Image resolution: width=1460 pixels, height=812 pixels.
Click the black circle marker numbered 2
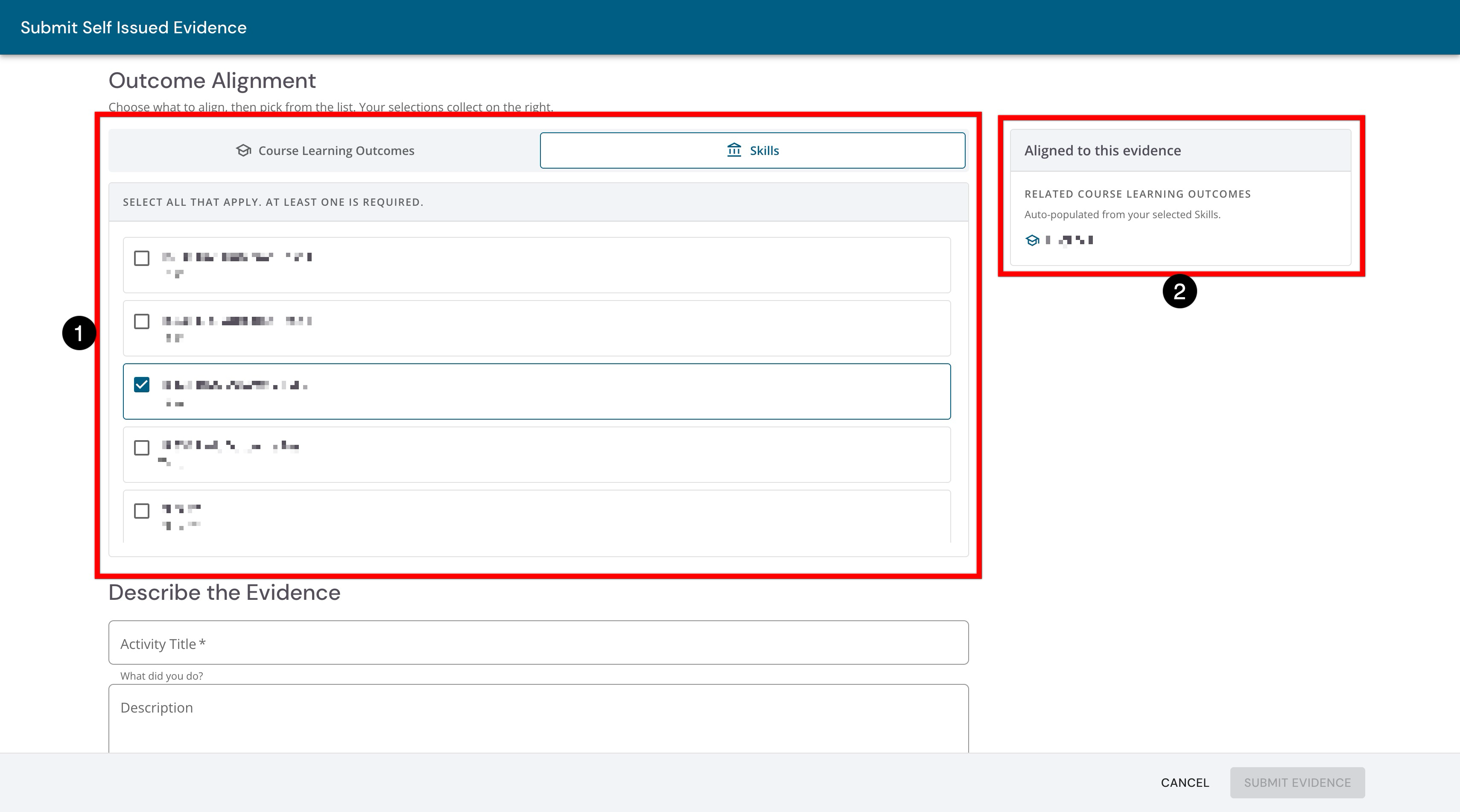(1180, 291)
